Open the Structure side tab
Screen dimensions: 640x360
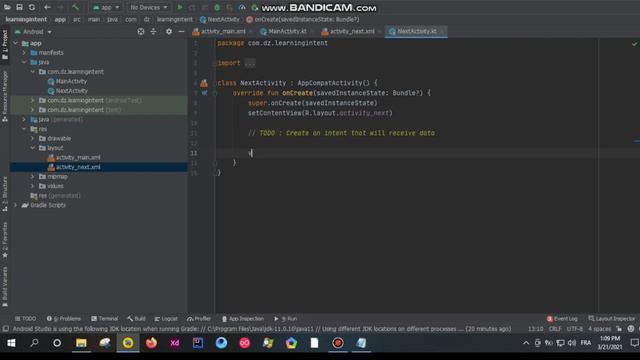point(5,194)
